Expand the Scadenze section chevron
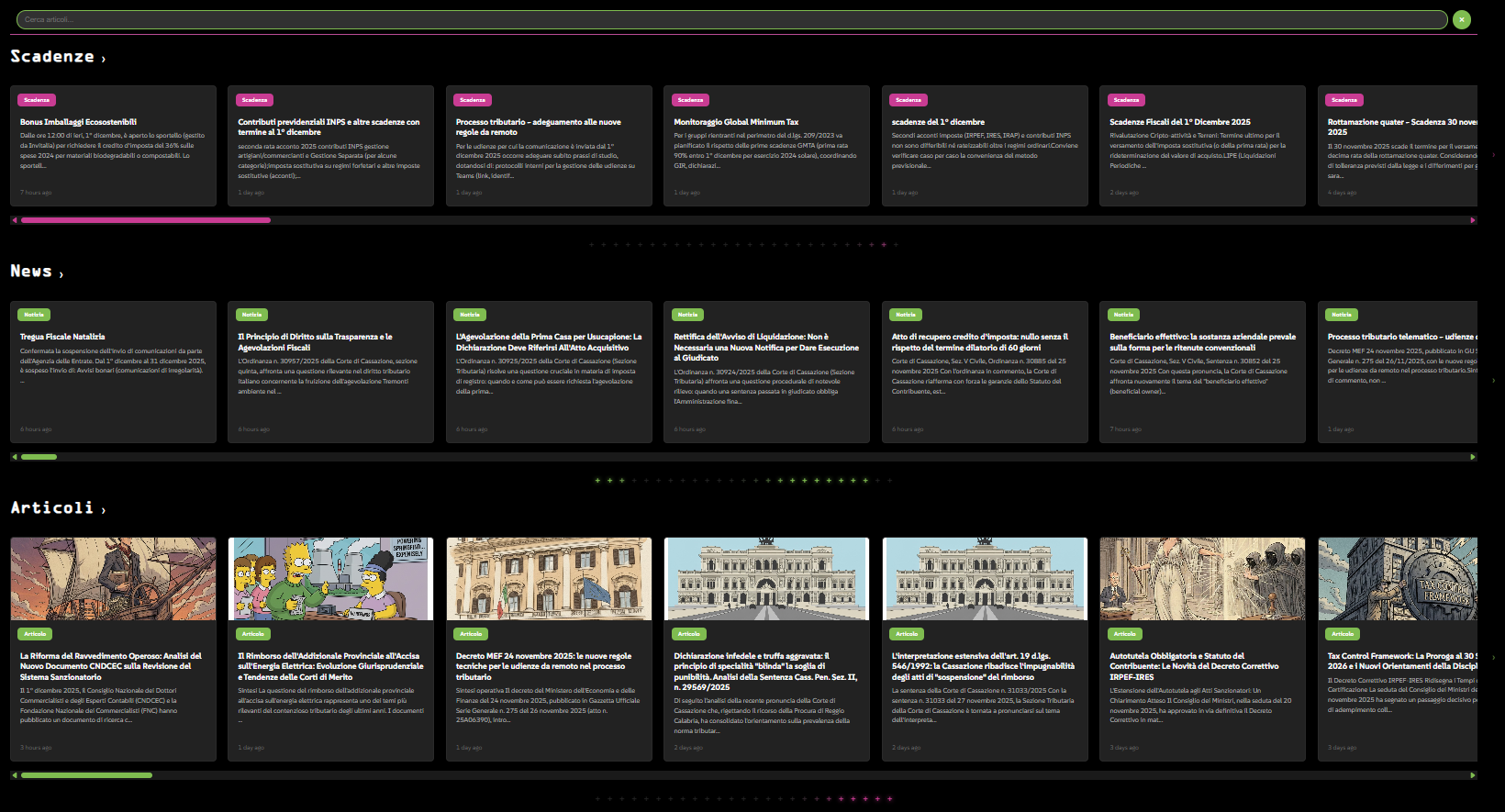This screenshot has height=812, width=1505. (103, 59)
